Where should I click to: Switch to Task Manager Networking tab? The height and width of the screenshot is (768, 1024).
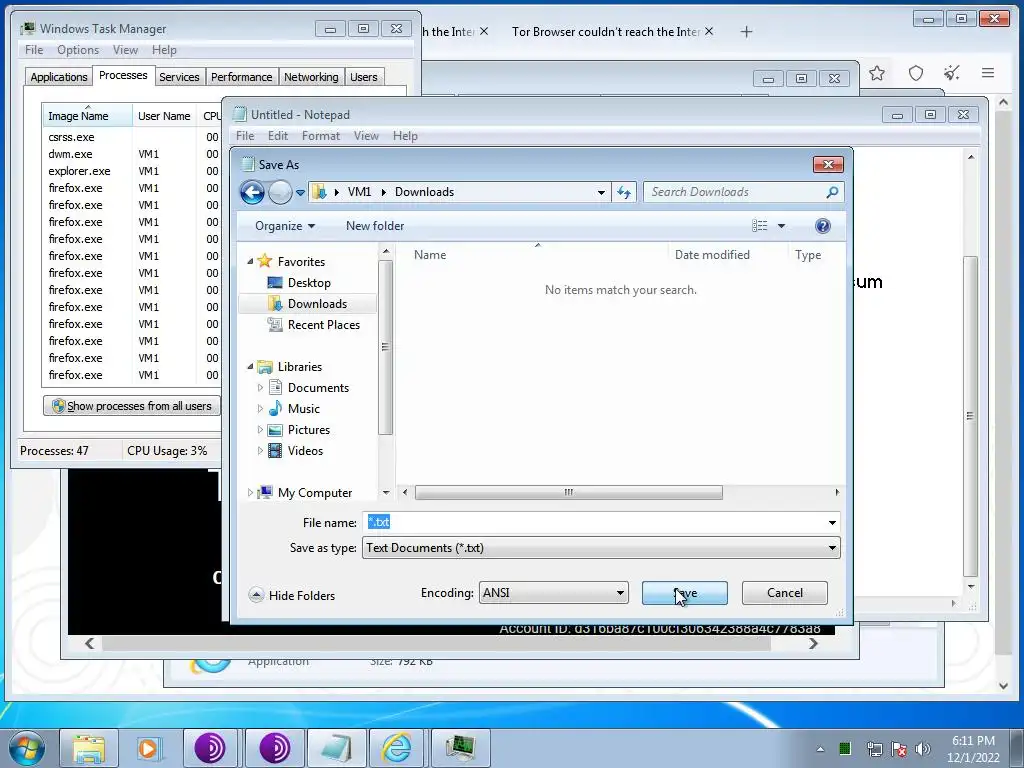(x=311, y=77)
